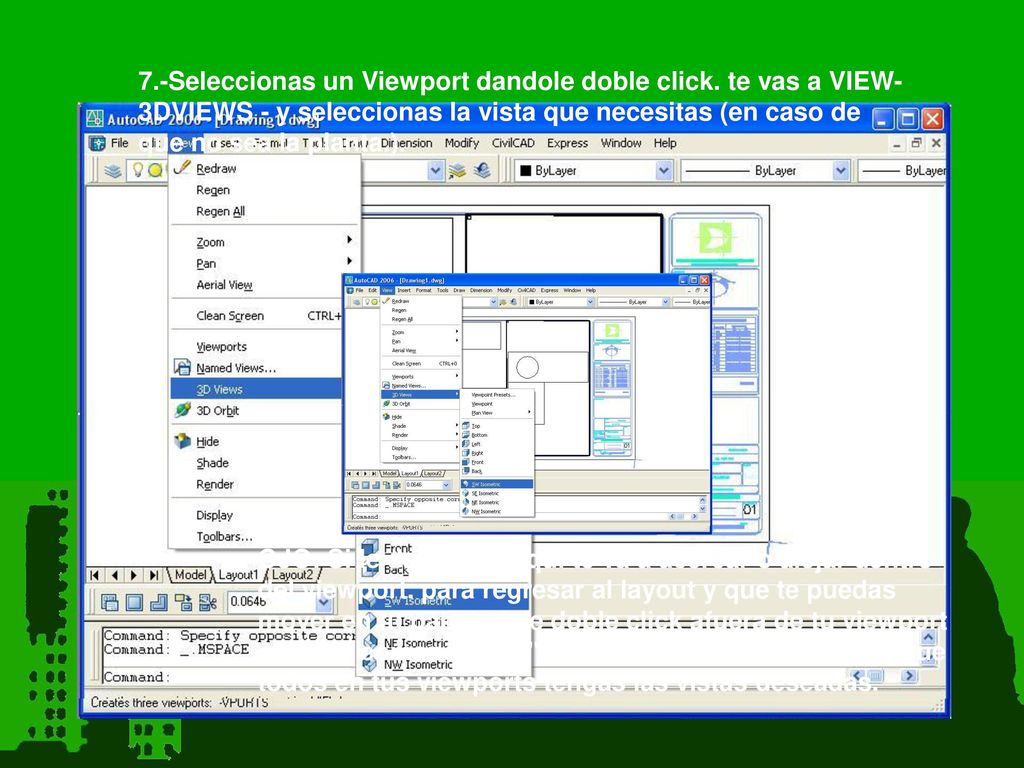
Task: Switch to Layout1 tab in small window
Action: pyautogui.click(x=409, y=473)
